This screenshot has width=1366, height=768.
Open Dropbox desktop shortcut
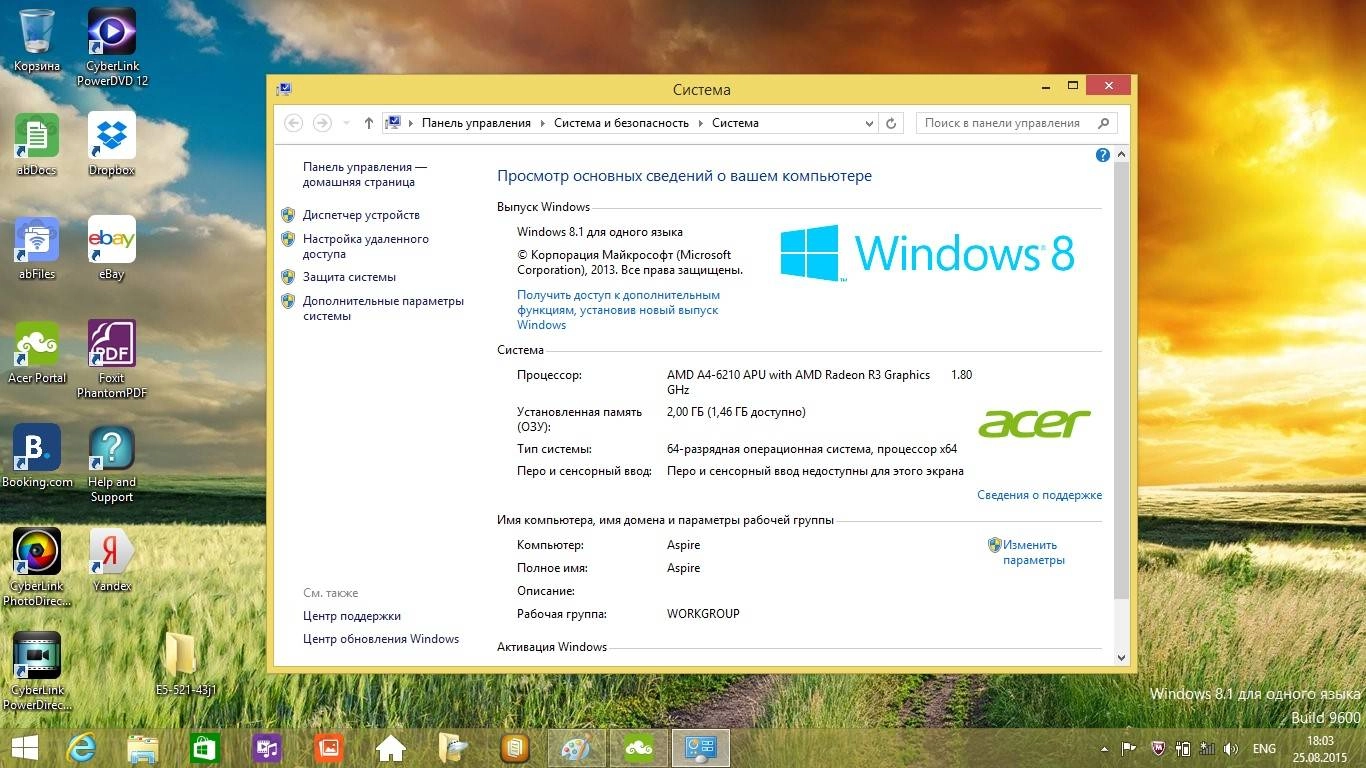(x=112, y=144)
